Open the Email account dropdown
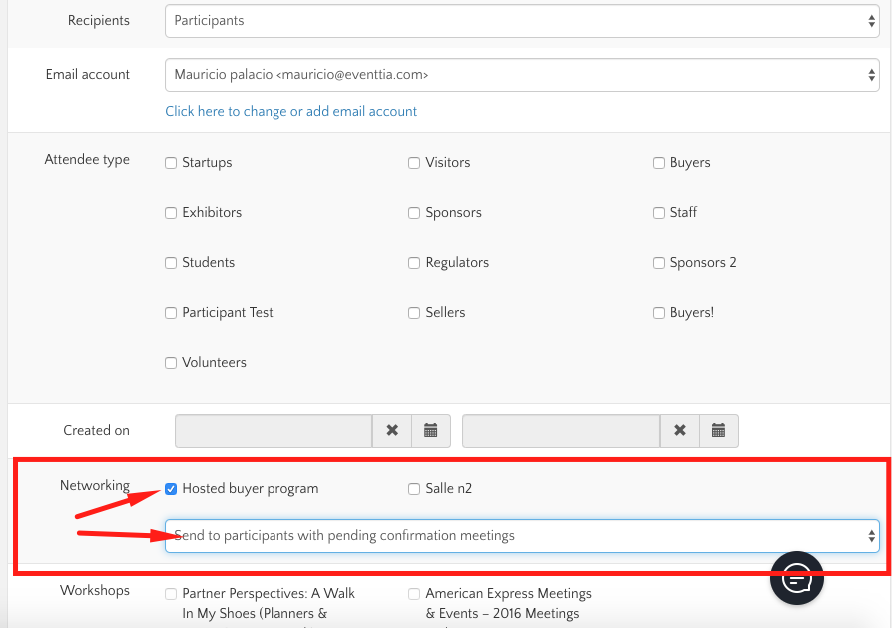Viewport: 892px width, 628px height. click(521, 75)
